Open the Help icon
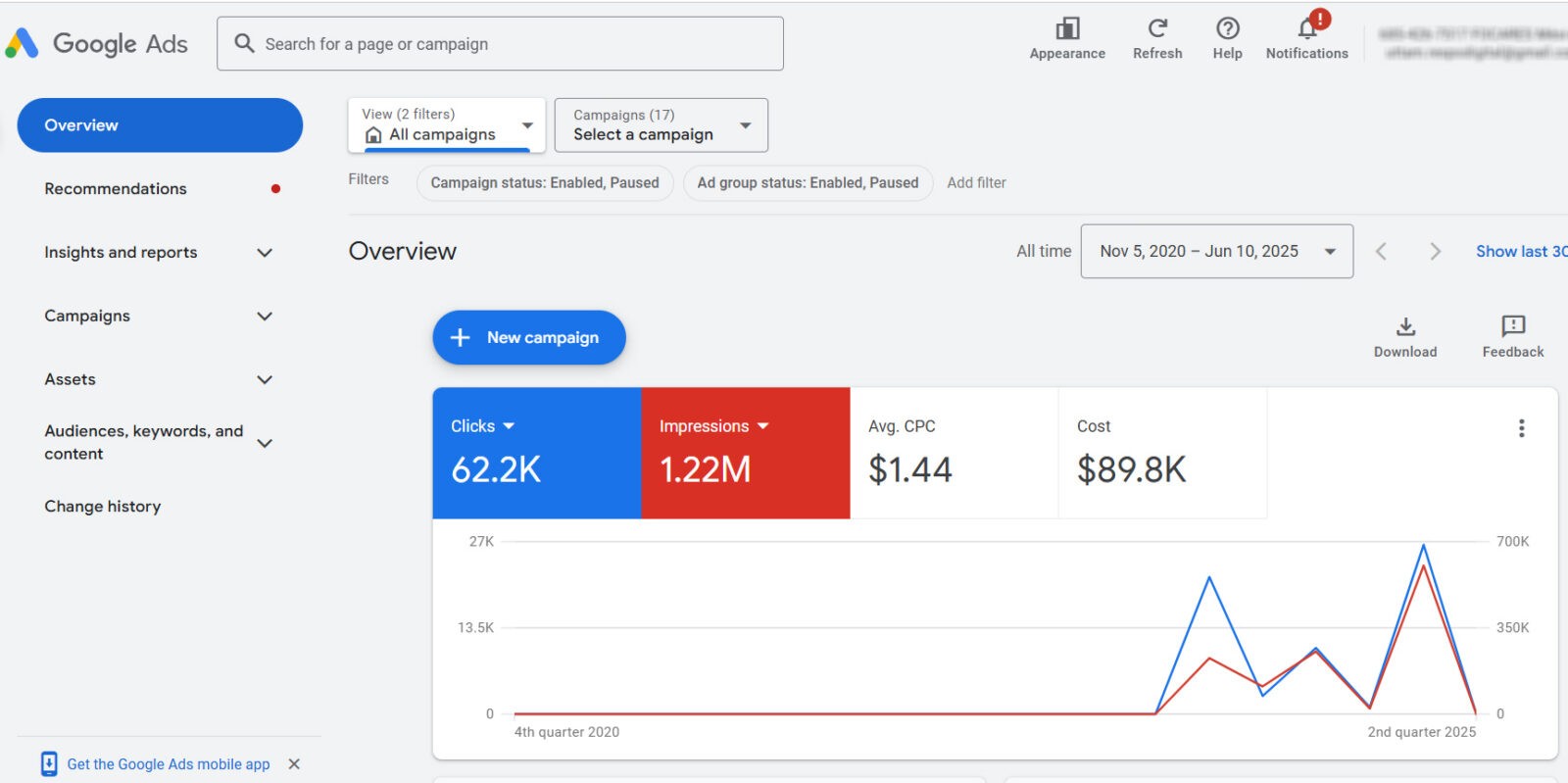The height and width of the screenshot is (783, 1568). tap(1227, 27)
